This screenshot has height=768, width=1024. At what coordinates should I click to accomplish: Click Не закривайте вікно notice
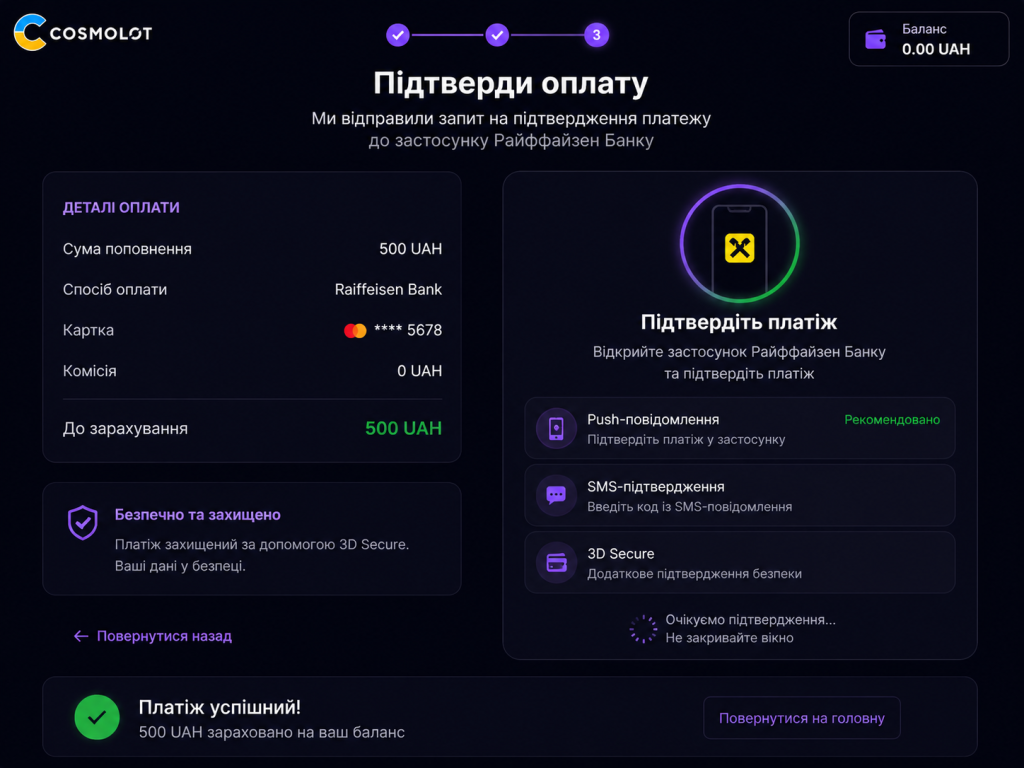tap(729, 638)
